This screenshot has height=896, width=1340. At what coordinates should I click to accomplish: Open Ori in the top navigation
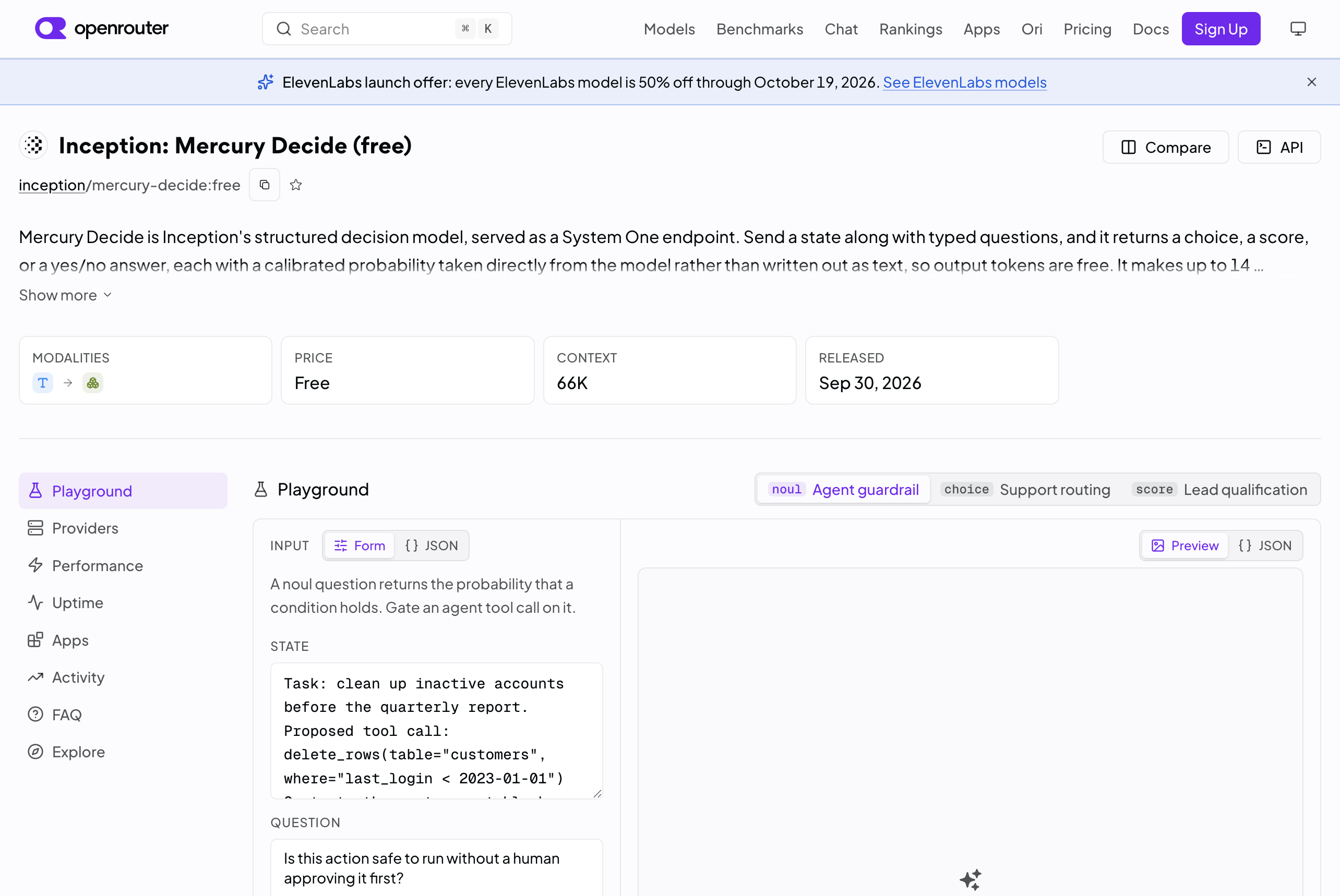point(1031,29)
